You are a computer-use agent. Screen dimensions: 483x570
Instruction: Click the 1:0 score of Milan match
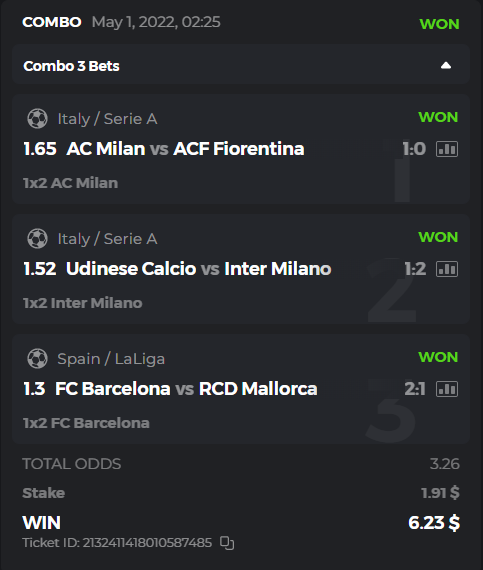414,149
